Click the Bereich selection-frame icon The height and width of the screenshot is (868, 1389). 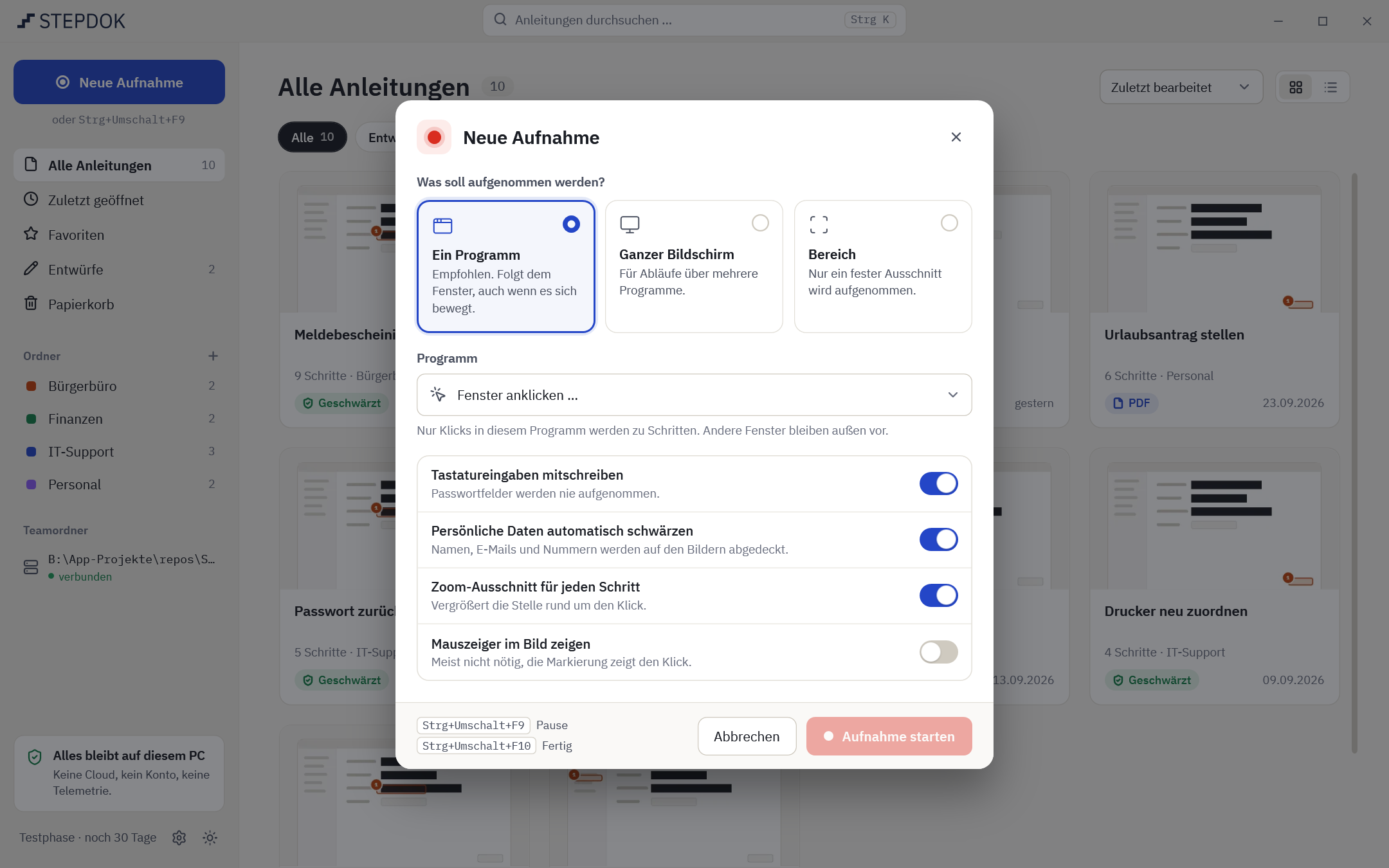[x=819, y=224]
